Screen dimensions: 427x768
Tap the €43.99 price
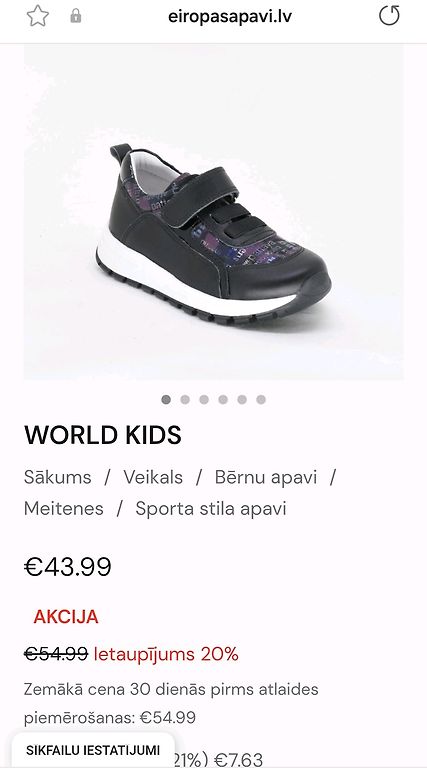68,567
